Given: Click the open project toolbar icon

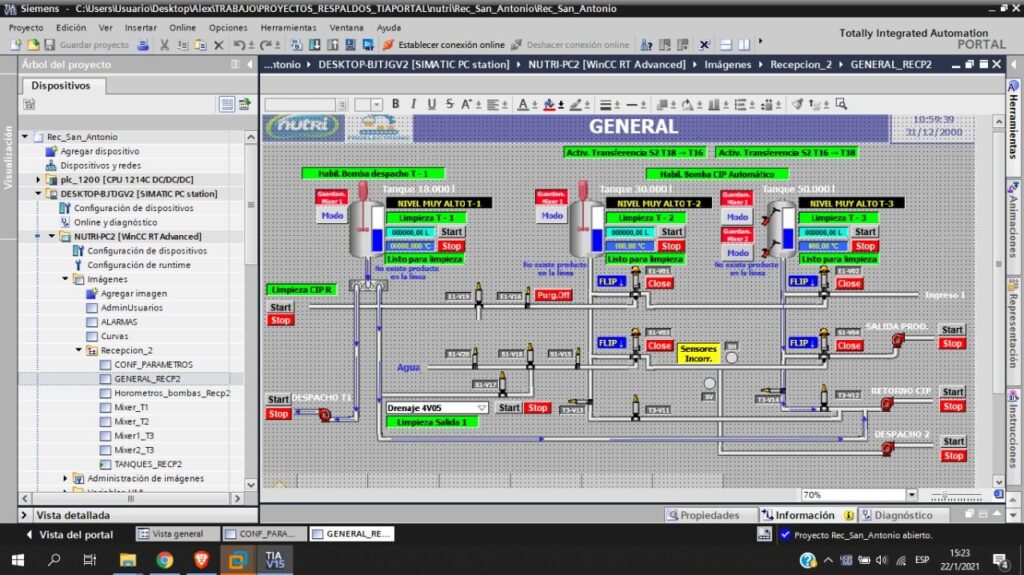Looking at the screenshot, I should tap(33, 45).
